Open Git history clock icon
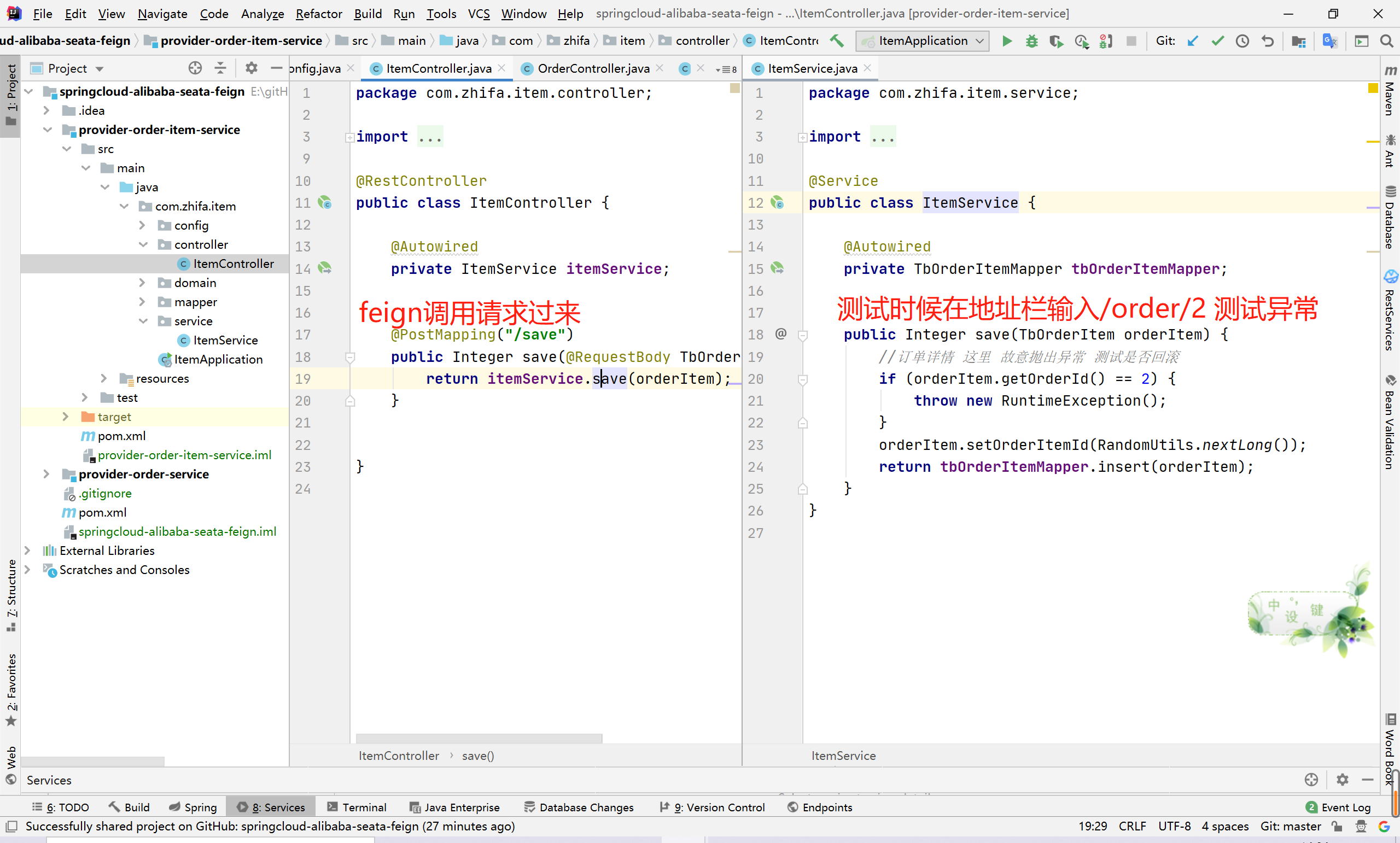 click(x=1242, y=41)
